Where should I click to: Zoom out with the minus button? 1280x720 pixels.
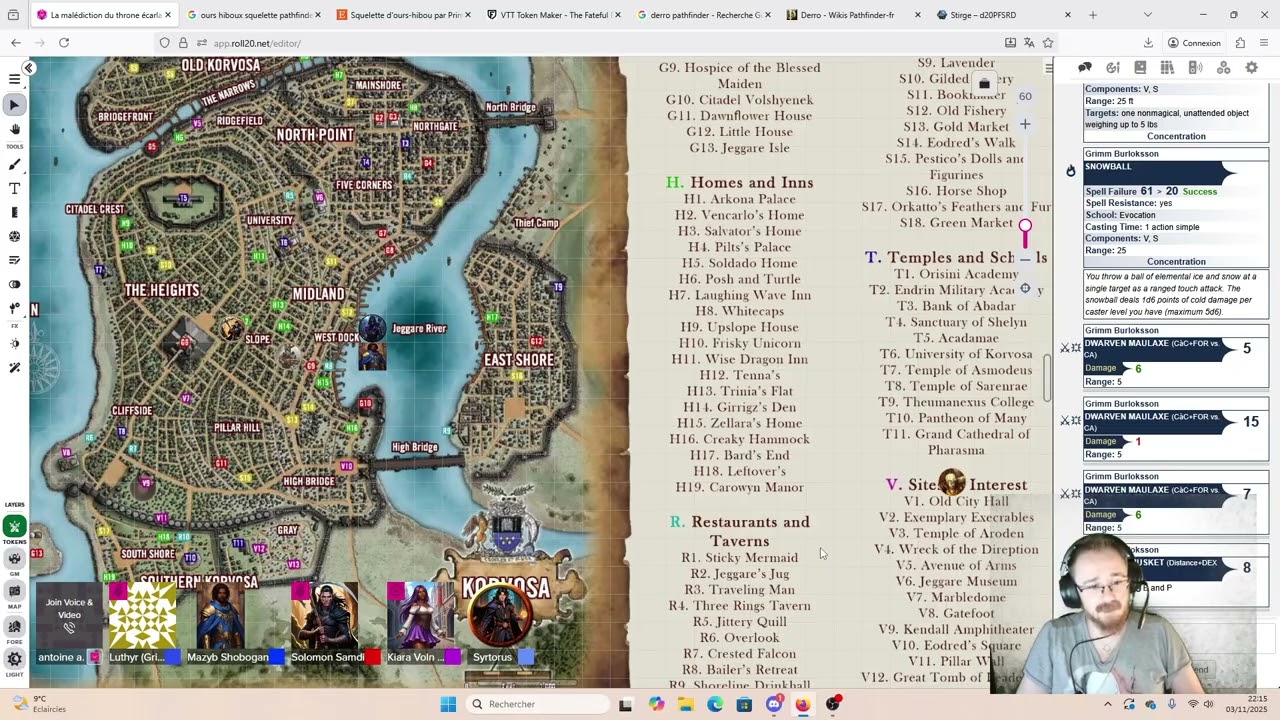[x=1025, y=259]
